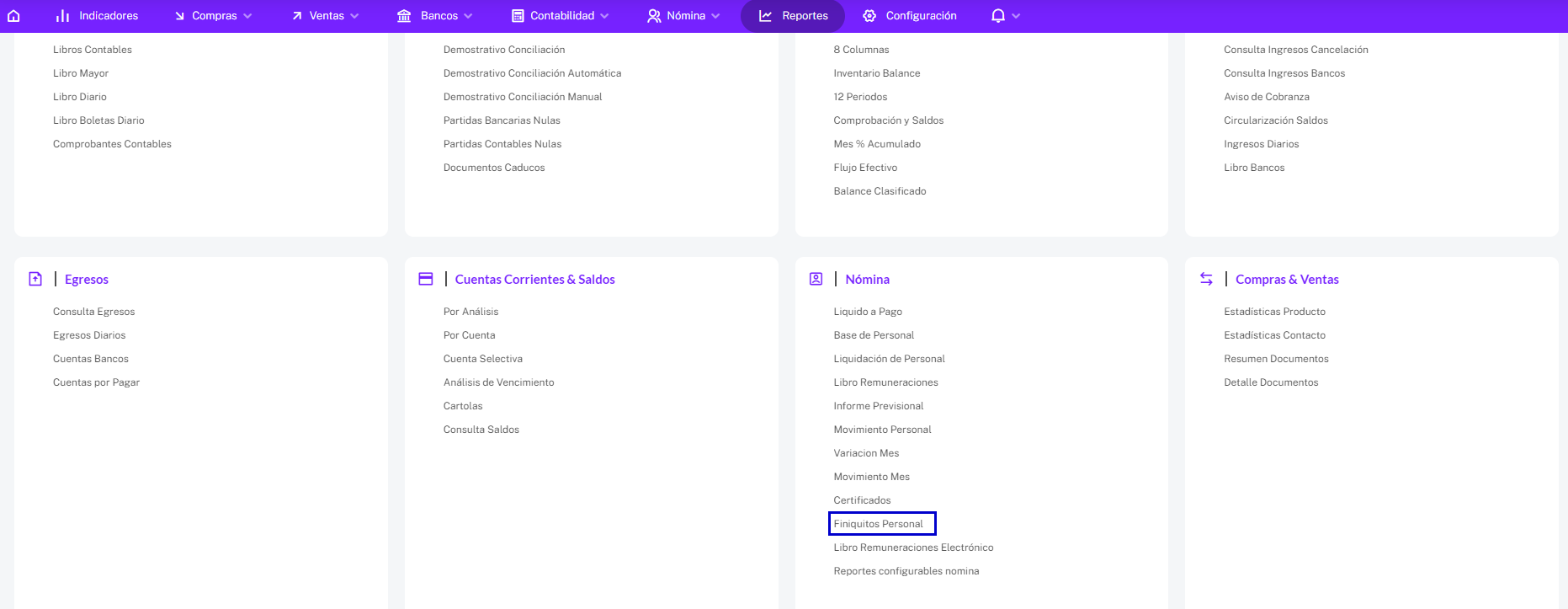Select the Reportes menu item
This screenshot has width=1568, height=609.
pos(793,16)
